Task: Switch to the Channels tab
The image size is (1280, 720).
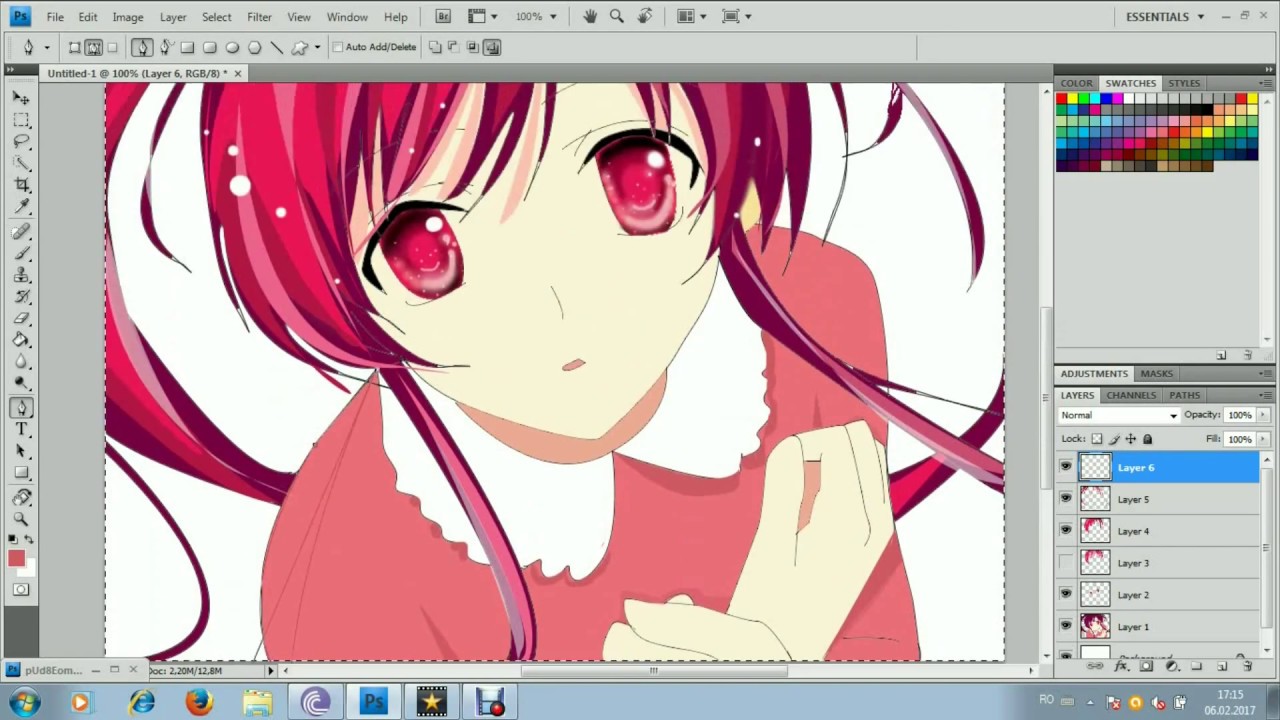Action: coord(1131,395)
